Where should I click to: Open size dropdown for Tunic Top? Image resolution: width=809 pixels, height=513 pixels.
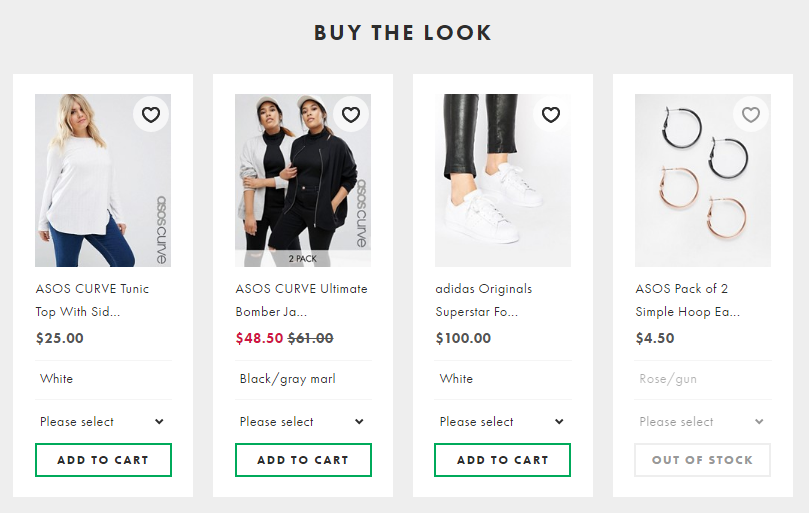coord(103,422)
